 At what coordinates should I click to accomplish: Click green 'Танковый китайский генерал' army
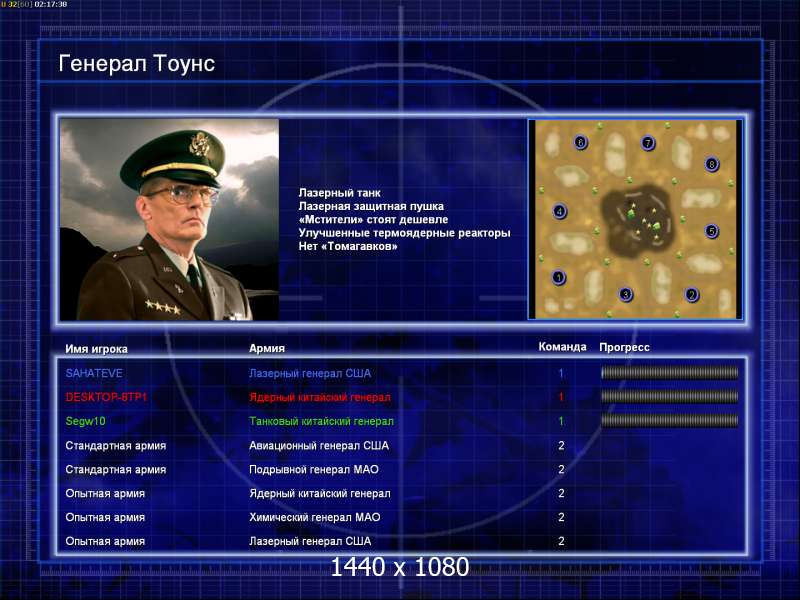(x=321, y=421)
